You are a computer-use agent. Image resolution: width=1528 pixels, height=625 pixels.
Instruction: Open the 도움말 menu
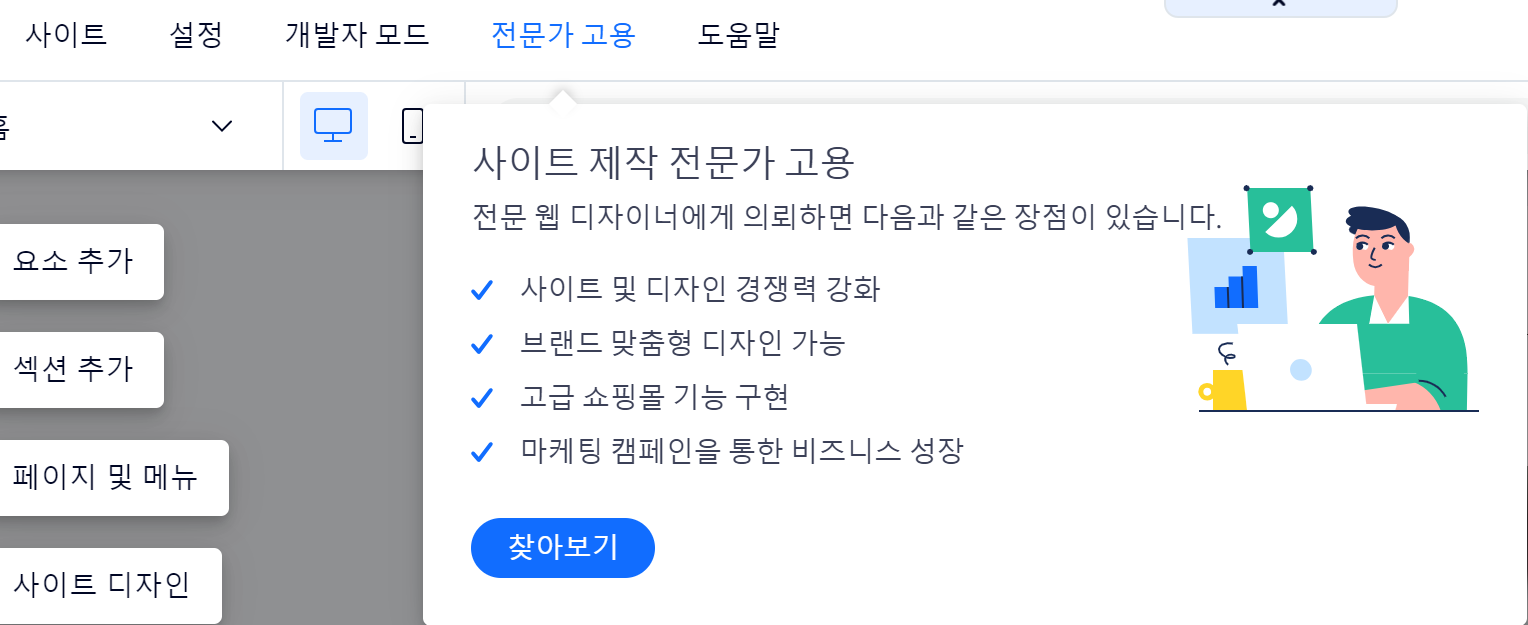(738, 36)
